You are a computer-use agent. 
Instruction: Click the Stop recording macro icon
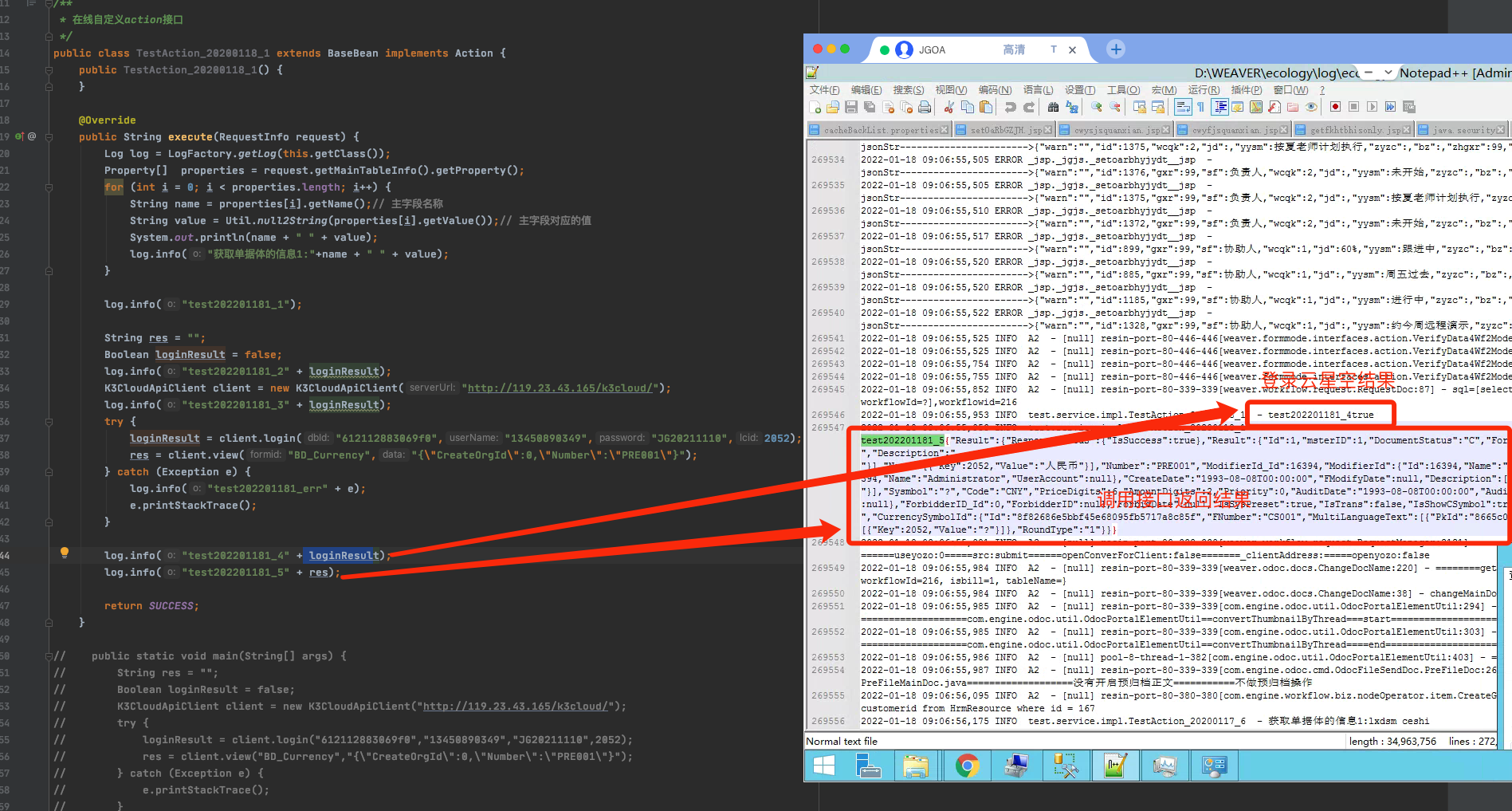click(1353, 107)
